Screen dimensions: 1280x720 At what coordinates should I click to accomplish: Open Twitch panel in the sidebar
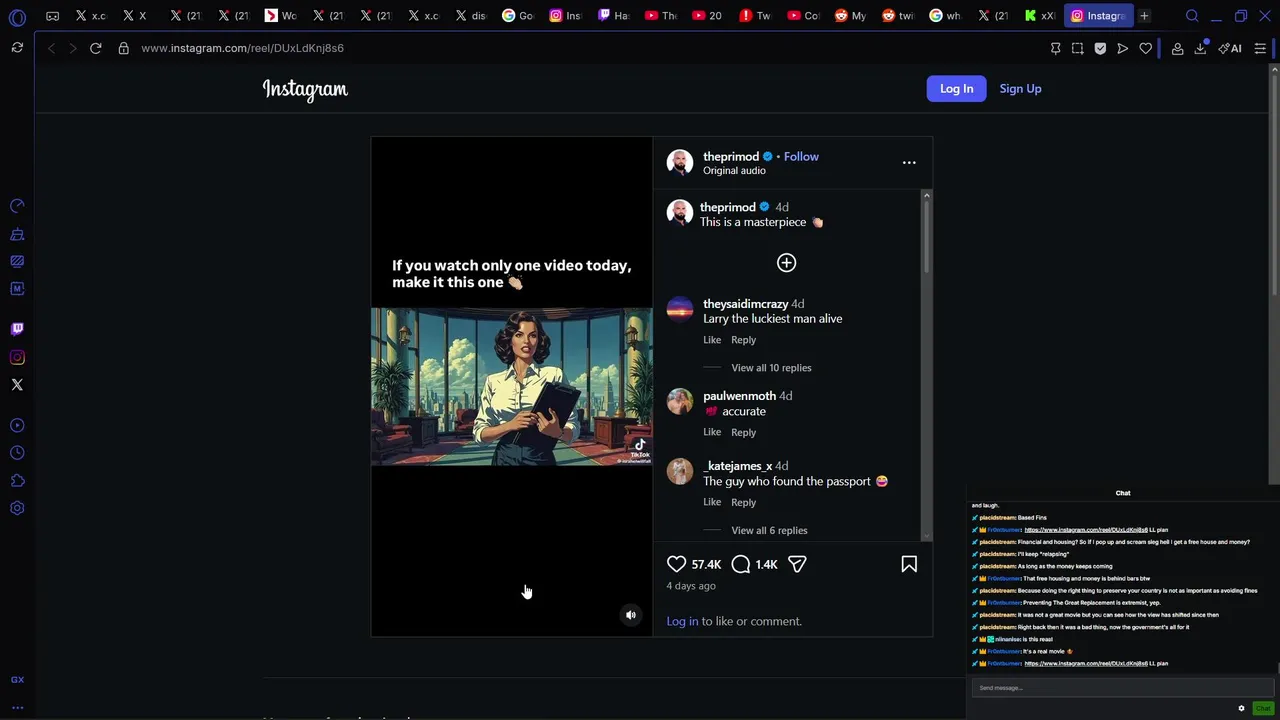(17, 329)
